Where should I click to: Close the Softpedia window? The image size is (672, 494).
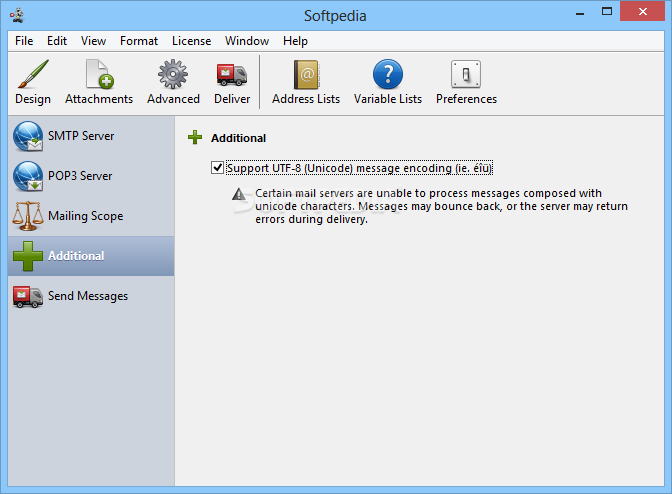[x=642, y=12]
